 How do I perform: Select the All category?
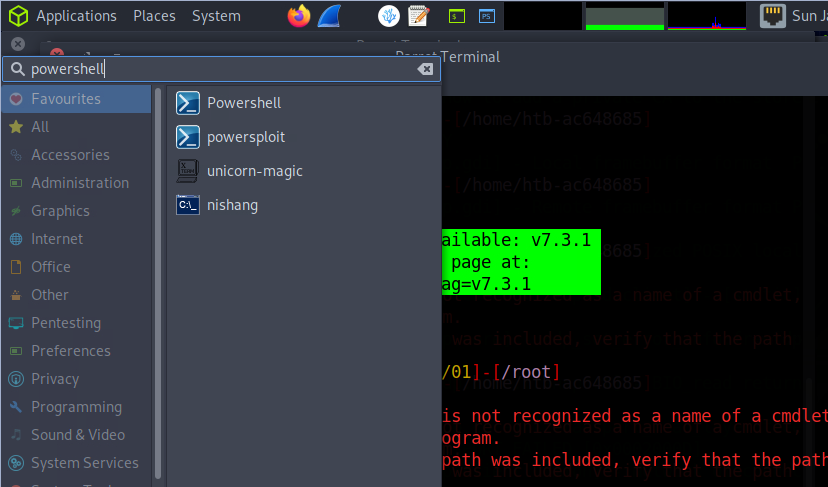pos(77,127)
